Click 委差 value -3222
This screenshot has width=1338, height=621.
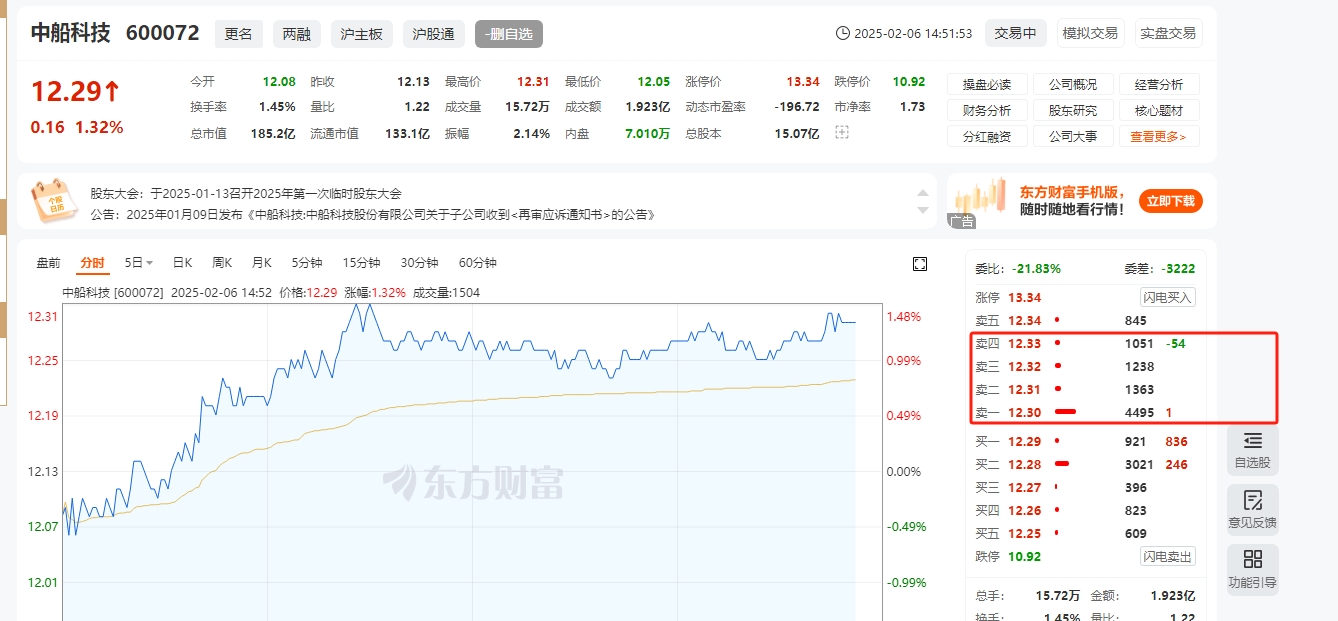[x=1178, y=269]
